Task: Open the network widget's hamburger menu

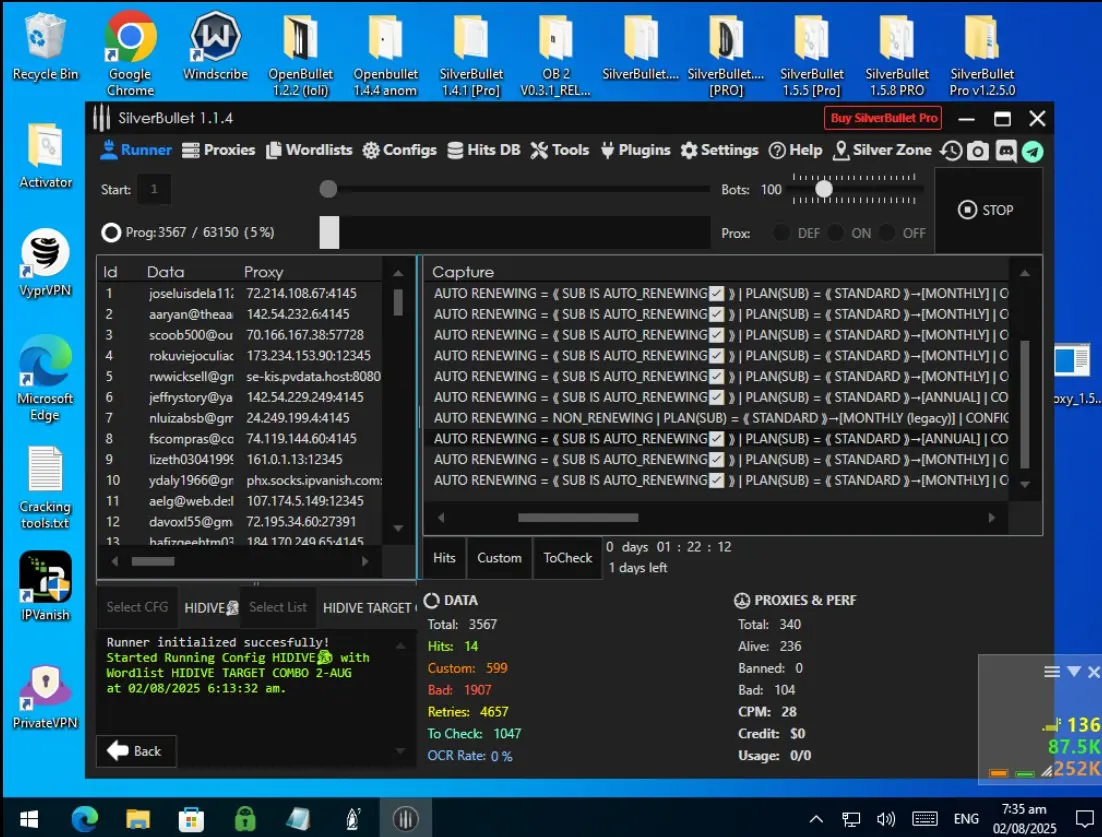Action: 1051,672
